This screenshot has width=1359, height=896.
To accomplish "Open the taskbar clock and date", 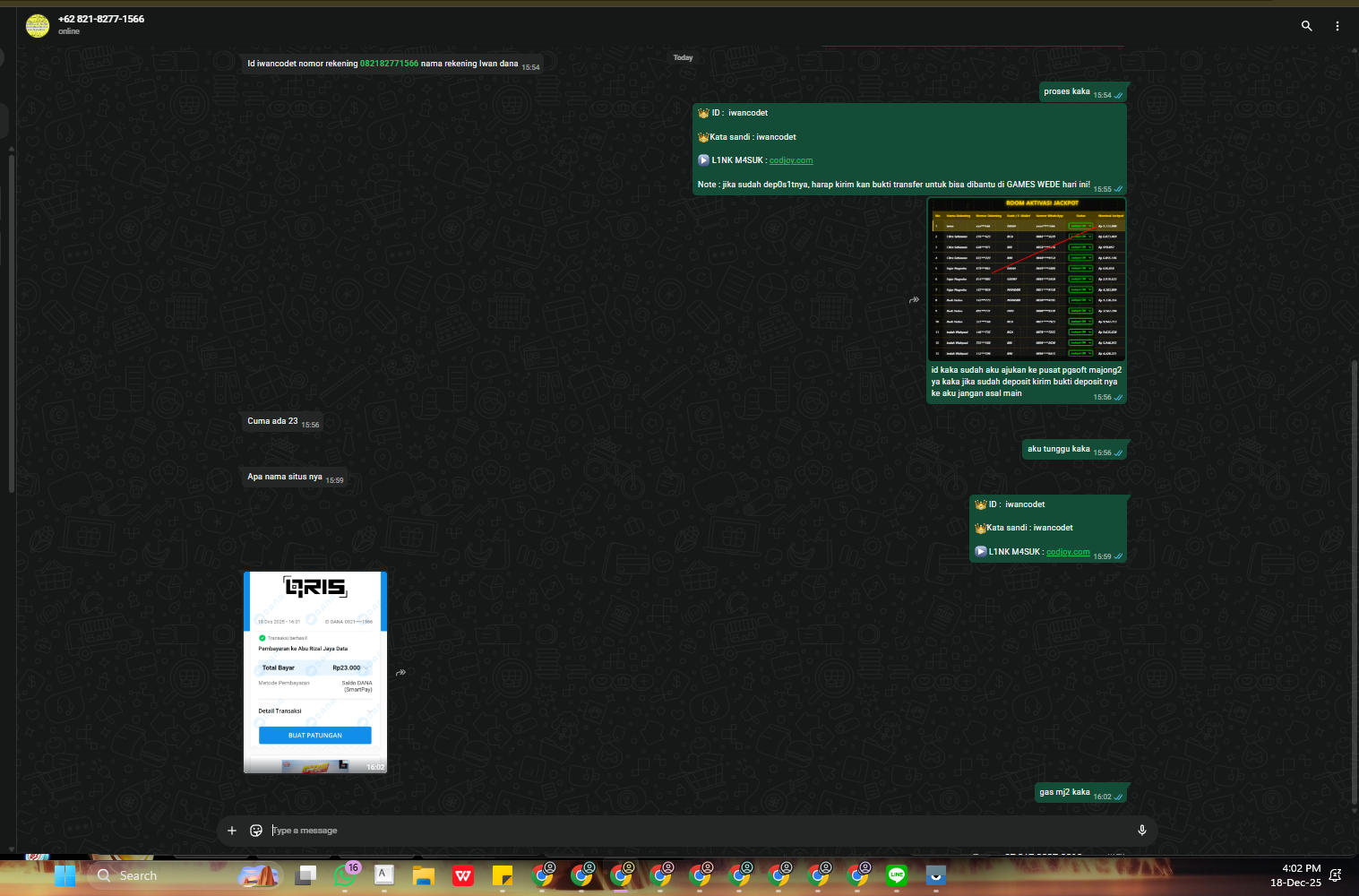I will point(1295,875).
